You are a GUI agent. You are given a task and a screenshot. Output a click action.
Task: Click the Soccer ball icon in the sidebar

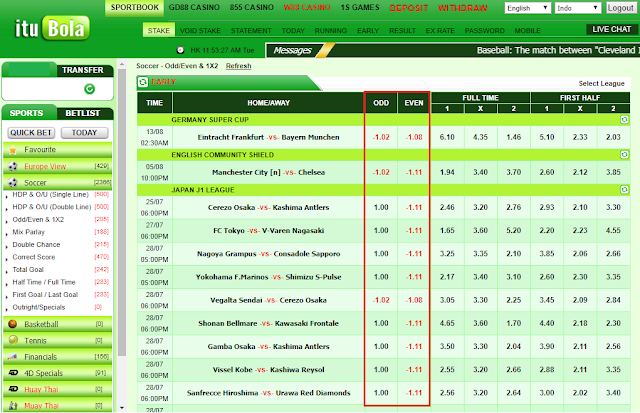(x=13, y=183)
